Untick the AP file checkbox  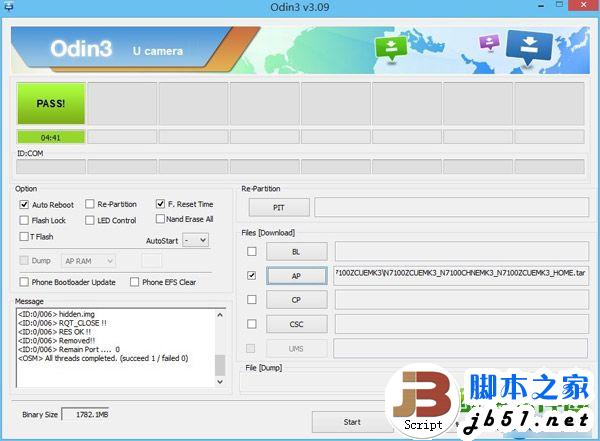pyautogui.click(x=252, y=276)
